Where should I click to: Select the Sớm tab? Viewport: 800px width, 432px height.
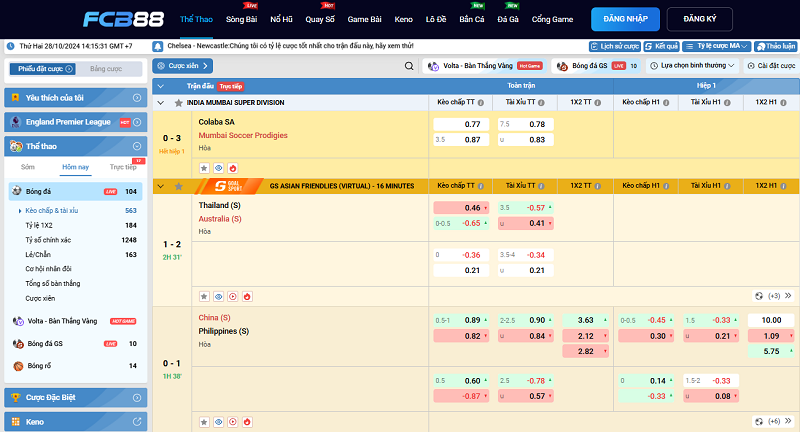(28, 167)
